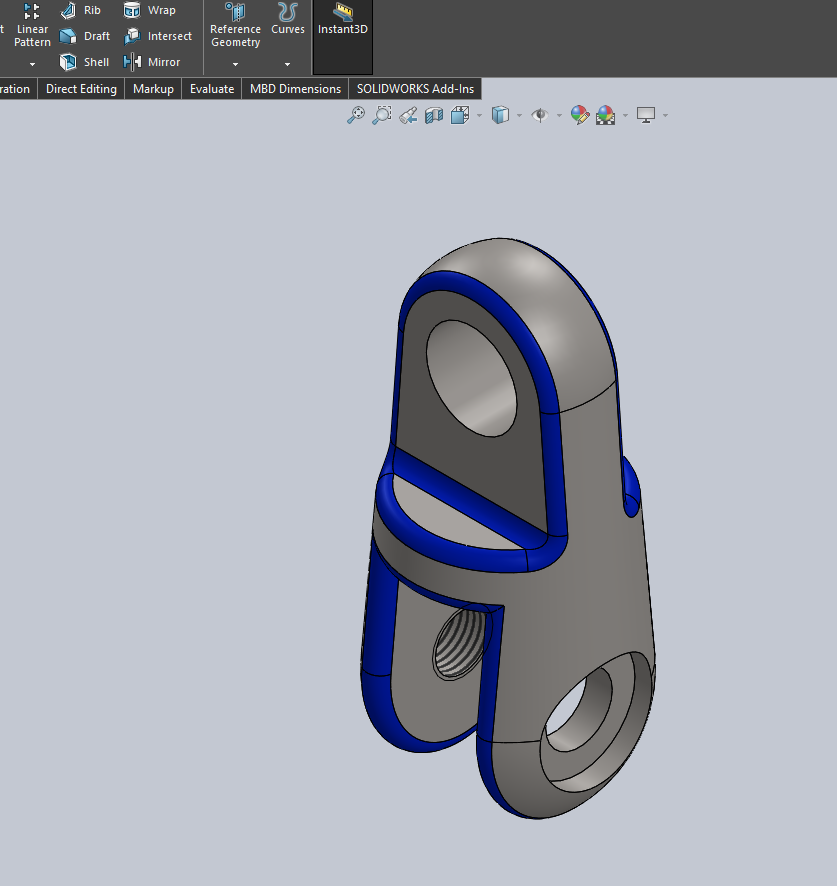
Task: Select the Shell tool
Action: pos(85,62)
